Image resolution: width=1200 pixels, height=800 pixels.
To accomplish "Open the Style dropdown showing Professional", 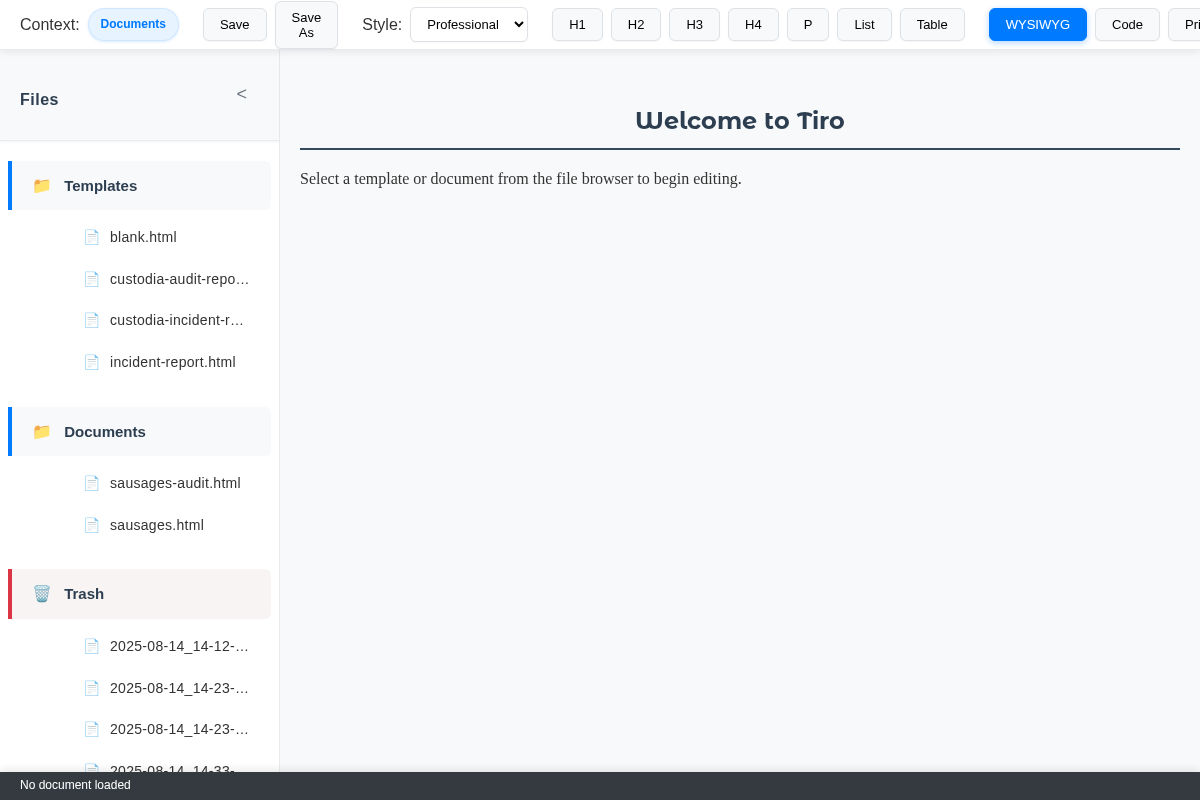I will point(468,24).
